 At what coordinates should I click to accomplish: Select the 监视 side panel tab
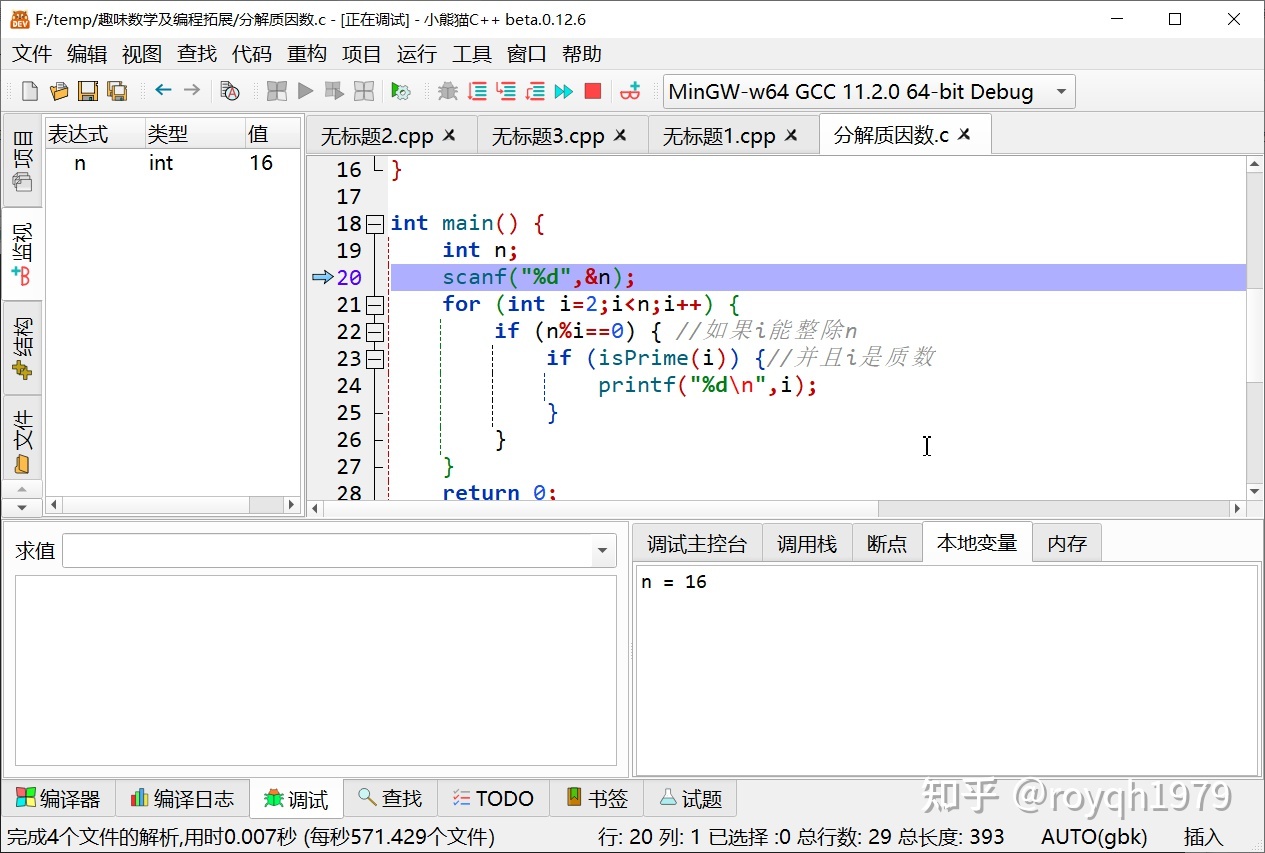(x=22, y=254)
